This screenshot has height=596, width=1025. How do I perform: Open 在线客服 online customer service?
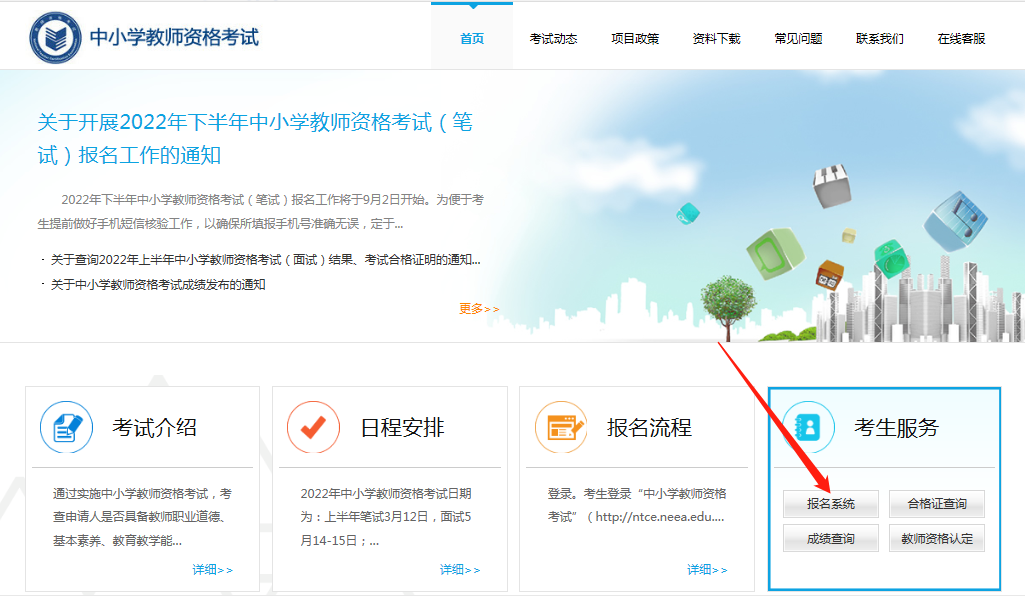pyautogui.click(x=958, y=35)
